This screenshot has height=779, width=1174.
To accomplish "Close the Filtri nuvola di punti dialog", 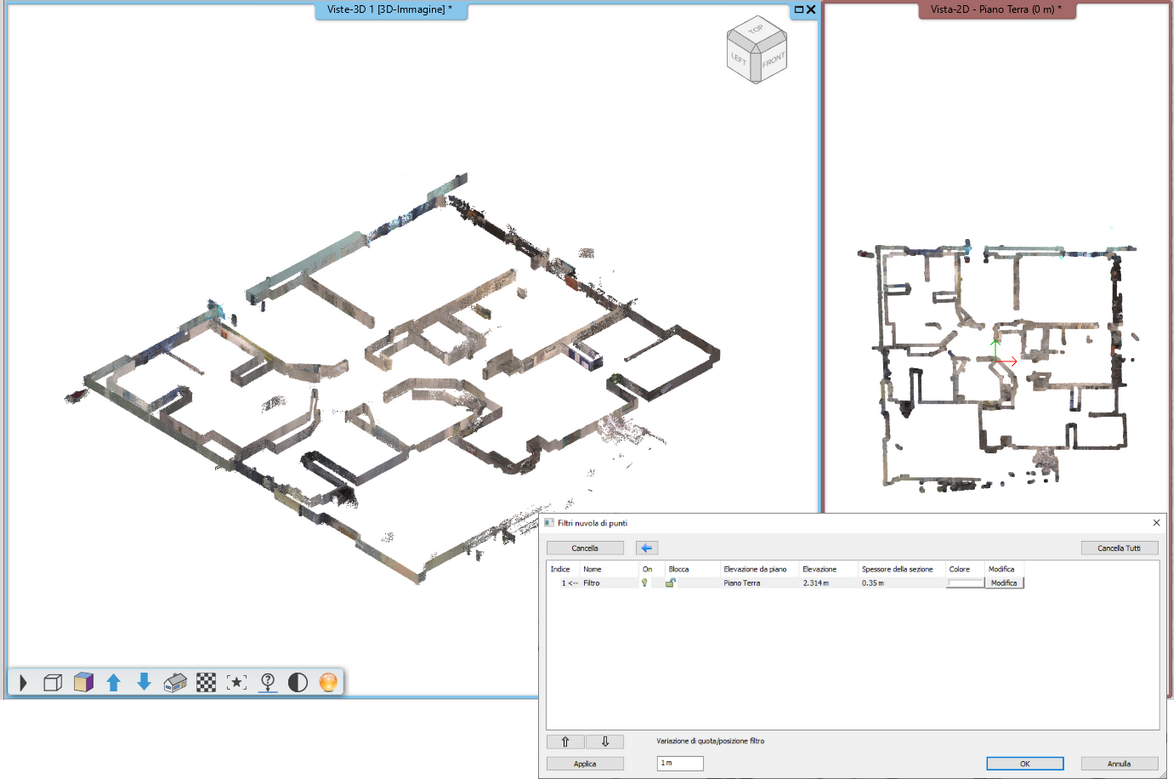I will pyautogui.click(x=1156, y=523).
